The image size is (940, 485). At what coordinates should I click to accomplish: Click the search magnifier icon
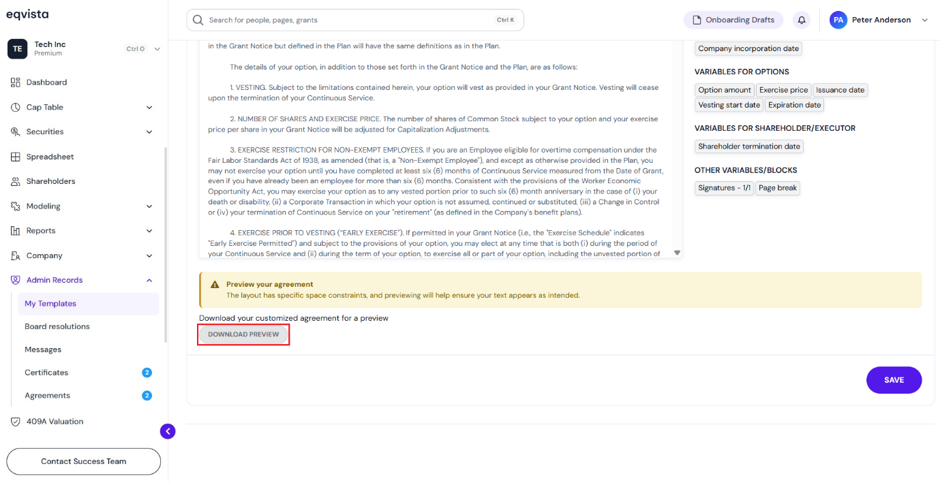tap(198, 20)
